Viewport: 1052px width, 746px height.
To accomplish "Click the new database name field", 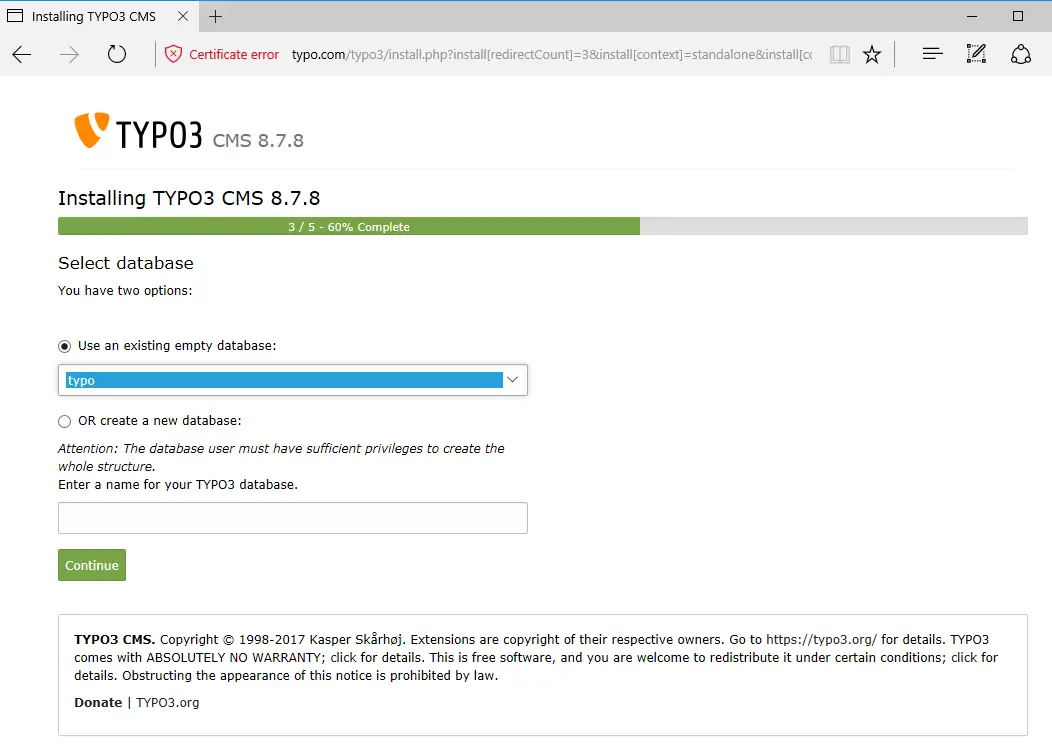I will [293, 518].
